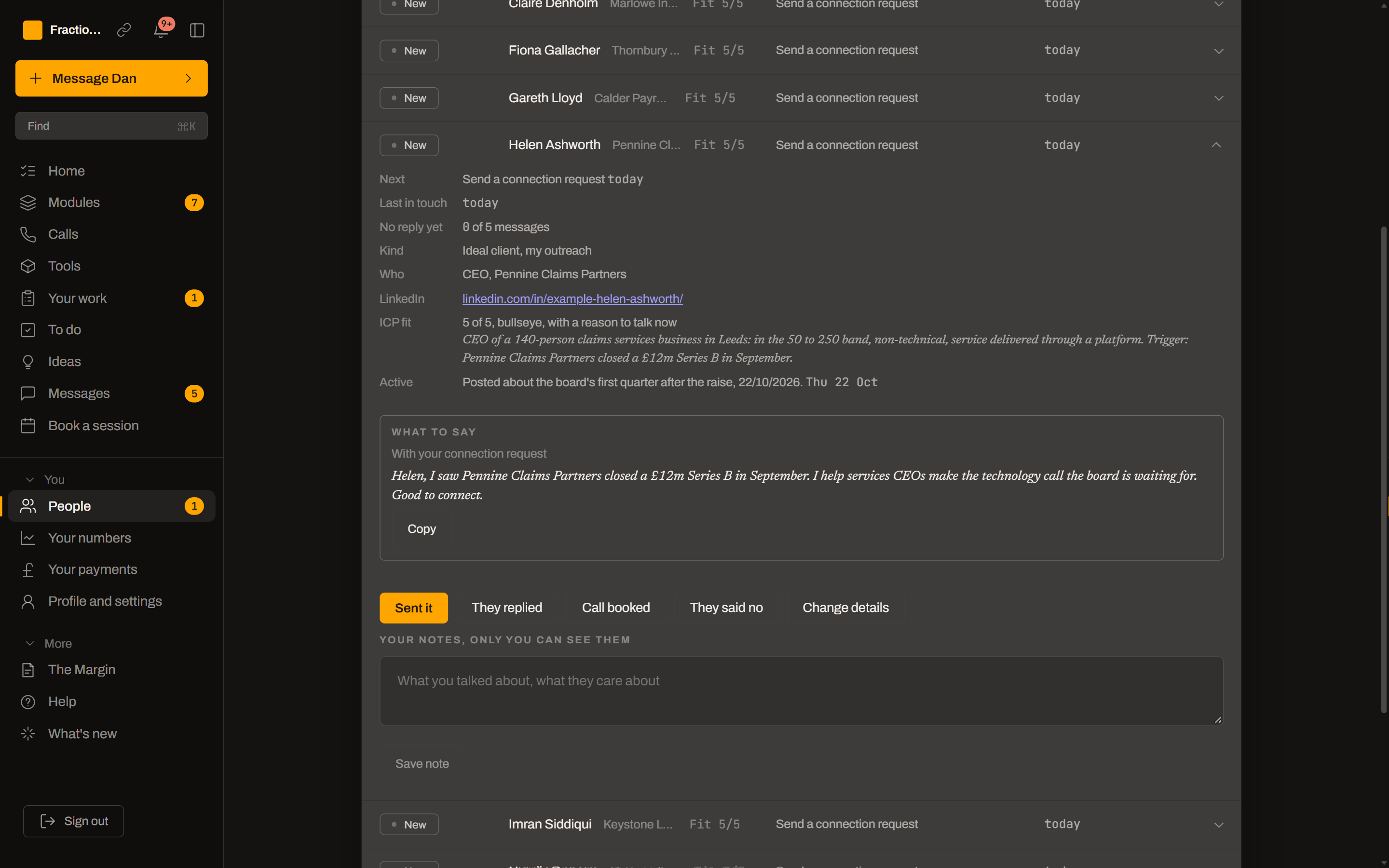Click the What's new sparkle icon

point(28,733)
